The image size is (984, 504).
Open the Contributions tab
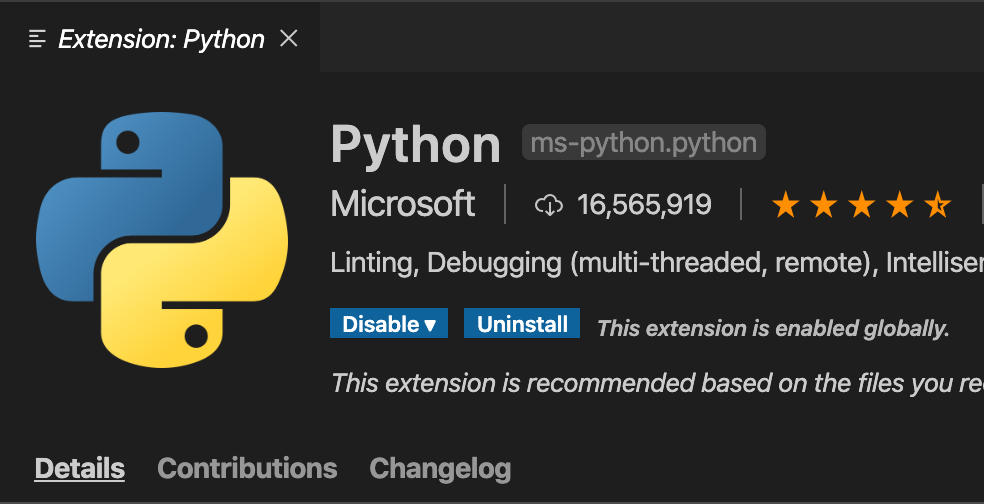coord(247,468)
